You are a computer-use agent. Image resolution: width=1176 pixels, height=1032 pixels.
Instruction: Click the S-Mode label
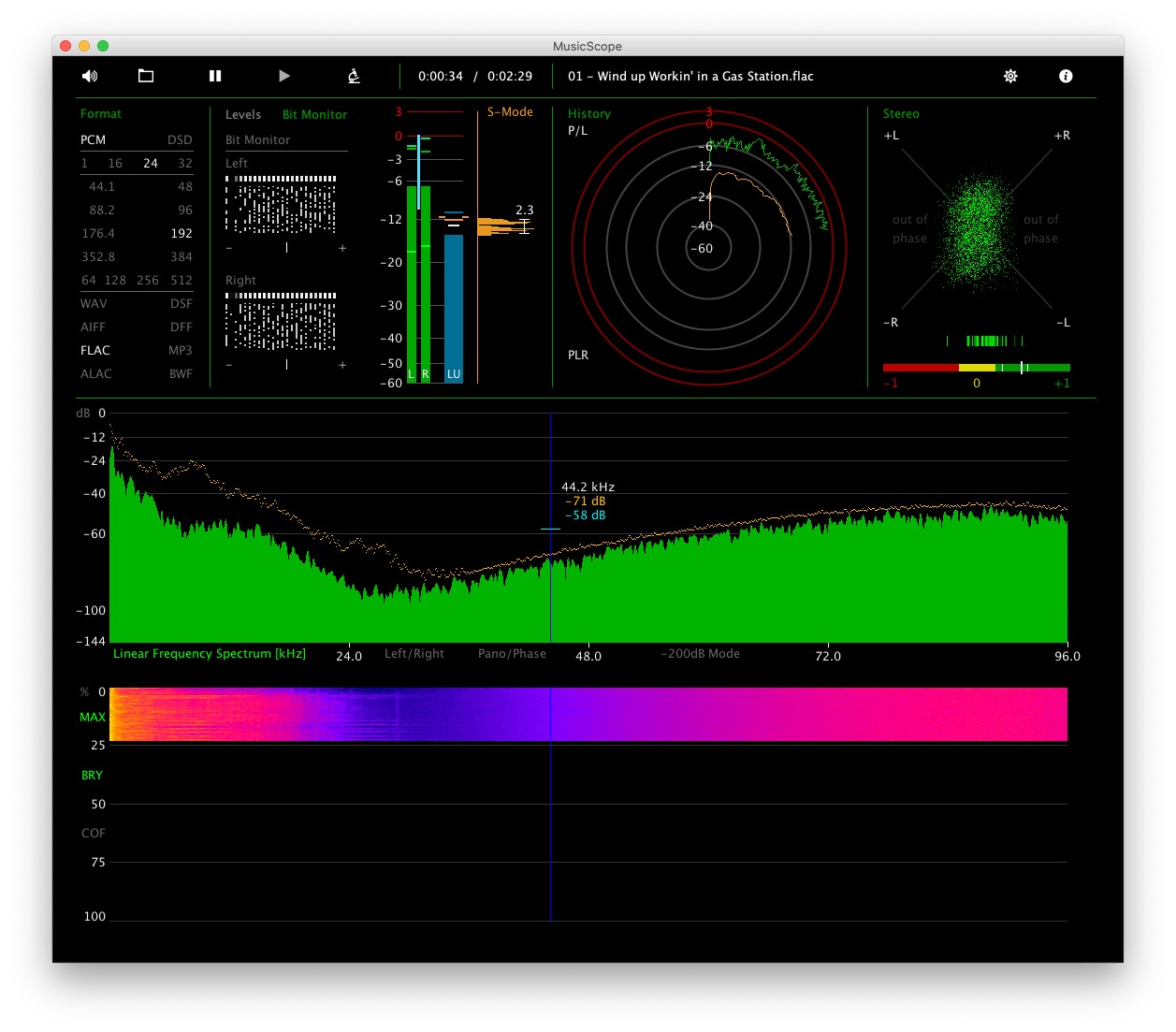[x=510, y=111]
